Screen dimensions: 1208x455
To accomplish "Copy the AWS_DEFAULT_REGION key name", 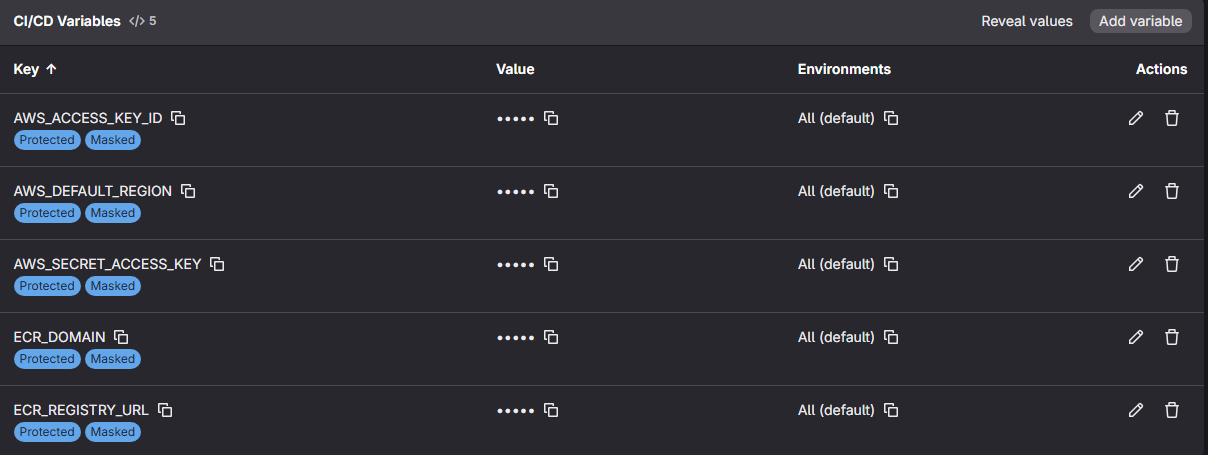I will coord(188,191).
